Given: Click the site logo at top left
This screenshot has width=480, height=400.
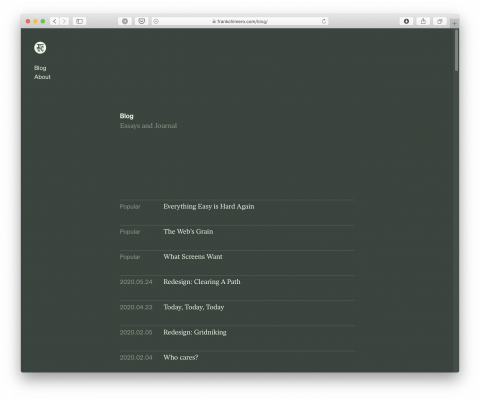Looking at the screenshot, I should pos(40,48).
